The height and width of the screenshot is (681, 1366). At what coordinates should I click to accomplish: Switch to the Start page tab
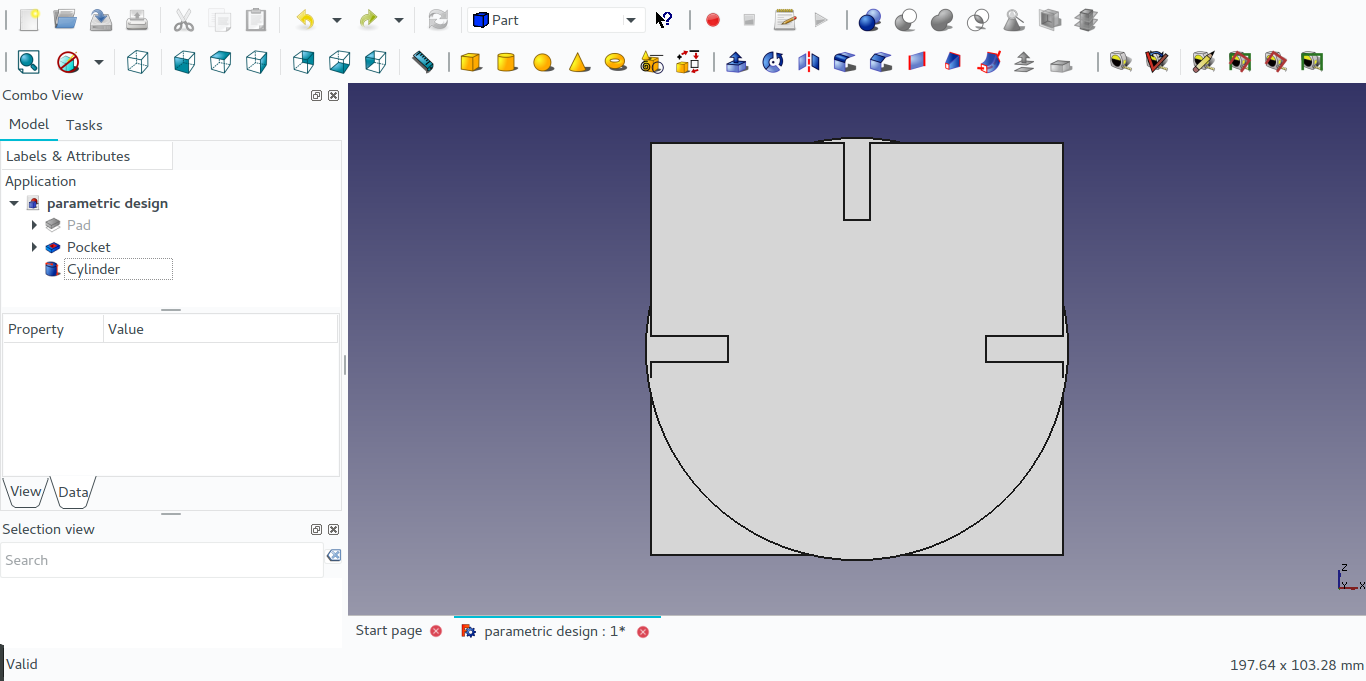point(389,630)
